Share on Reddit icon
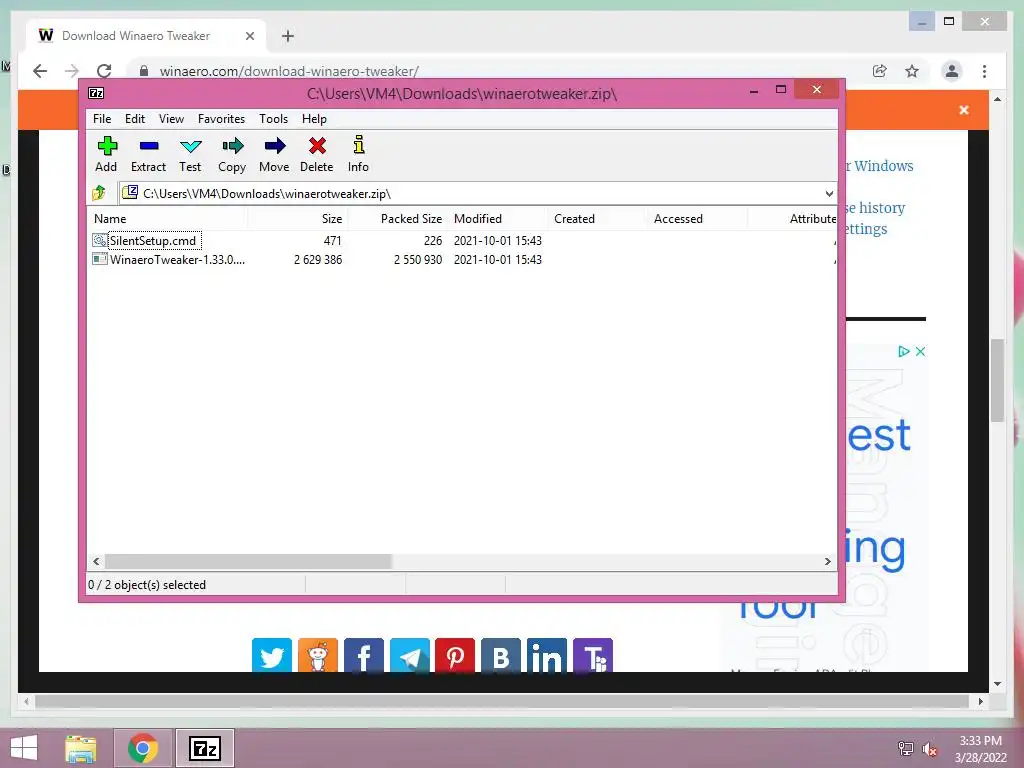This screenshot has width=1024, height=768. pyautogui.click(x=318, y=656)
